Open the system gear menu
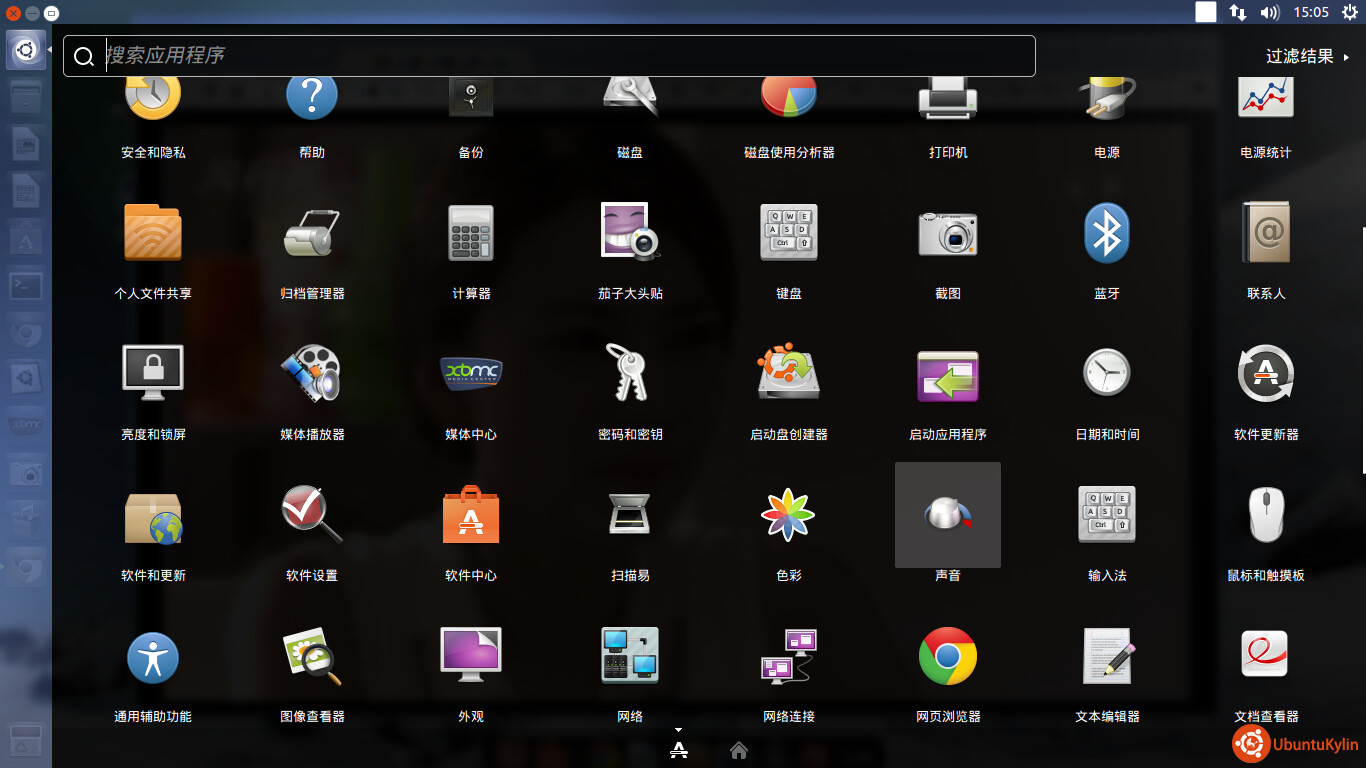 (x=1349, y=12)
